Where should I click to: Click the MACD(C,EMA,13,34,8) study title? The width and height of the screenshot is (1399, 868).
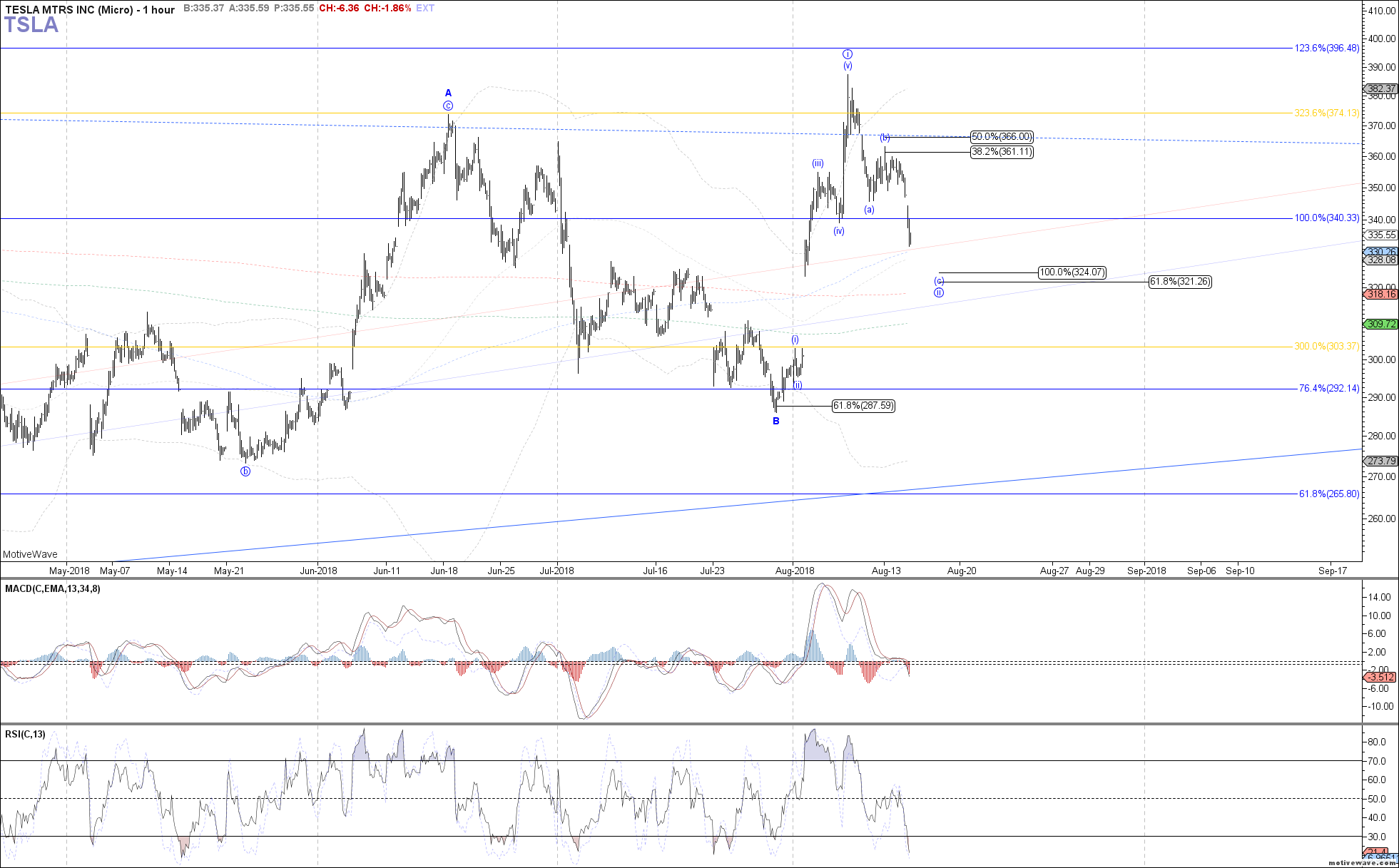[53, 589]
